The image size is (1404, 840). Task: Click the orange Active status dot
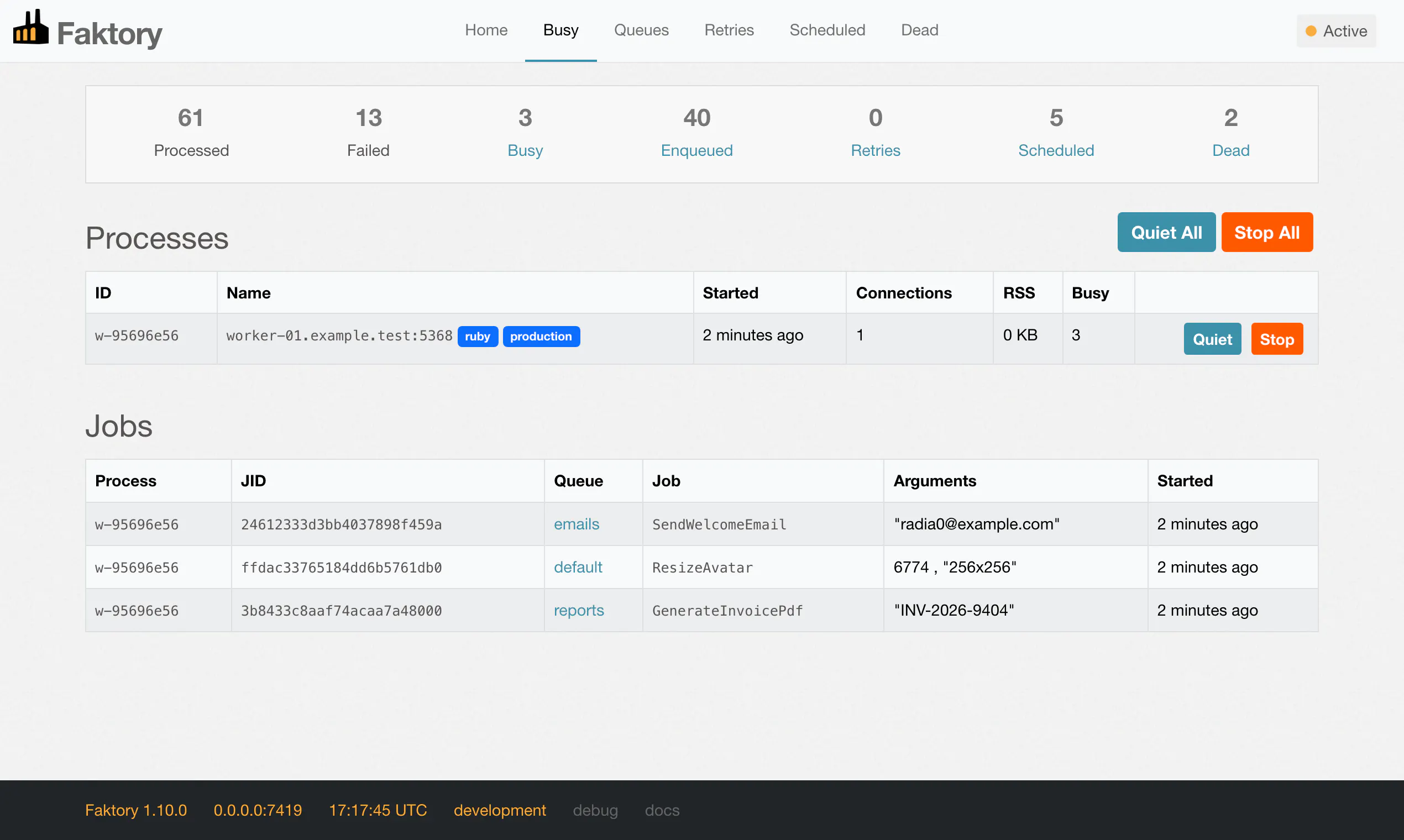[1311, 31]
